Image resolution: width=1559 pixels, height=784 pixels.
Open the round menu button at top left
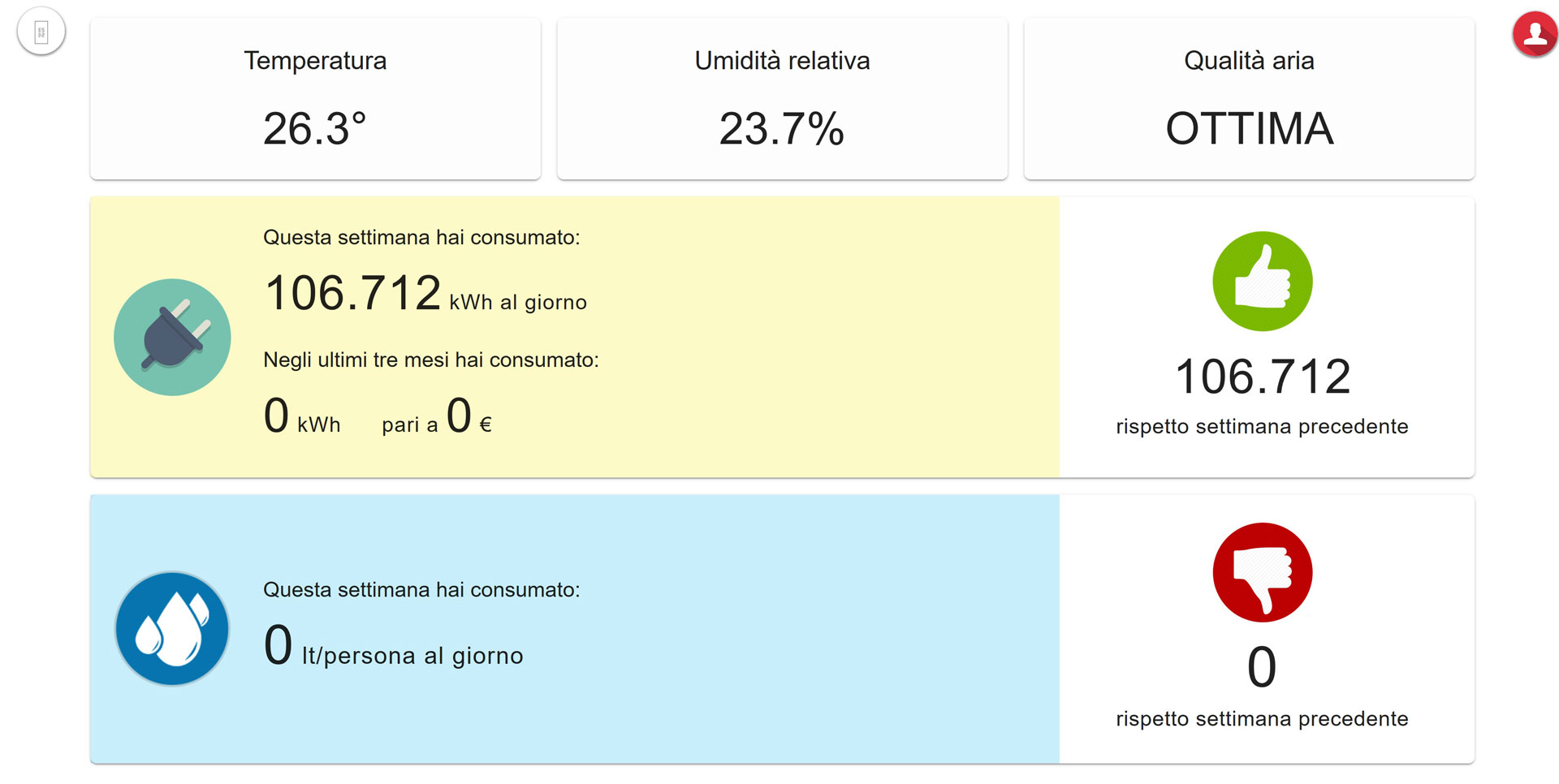pyautogui.click(x=41, y=32)
